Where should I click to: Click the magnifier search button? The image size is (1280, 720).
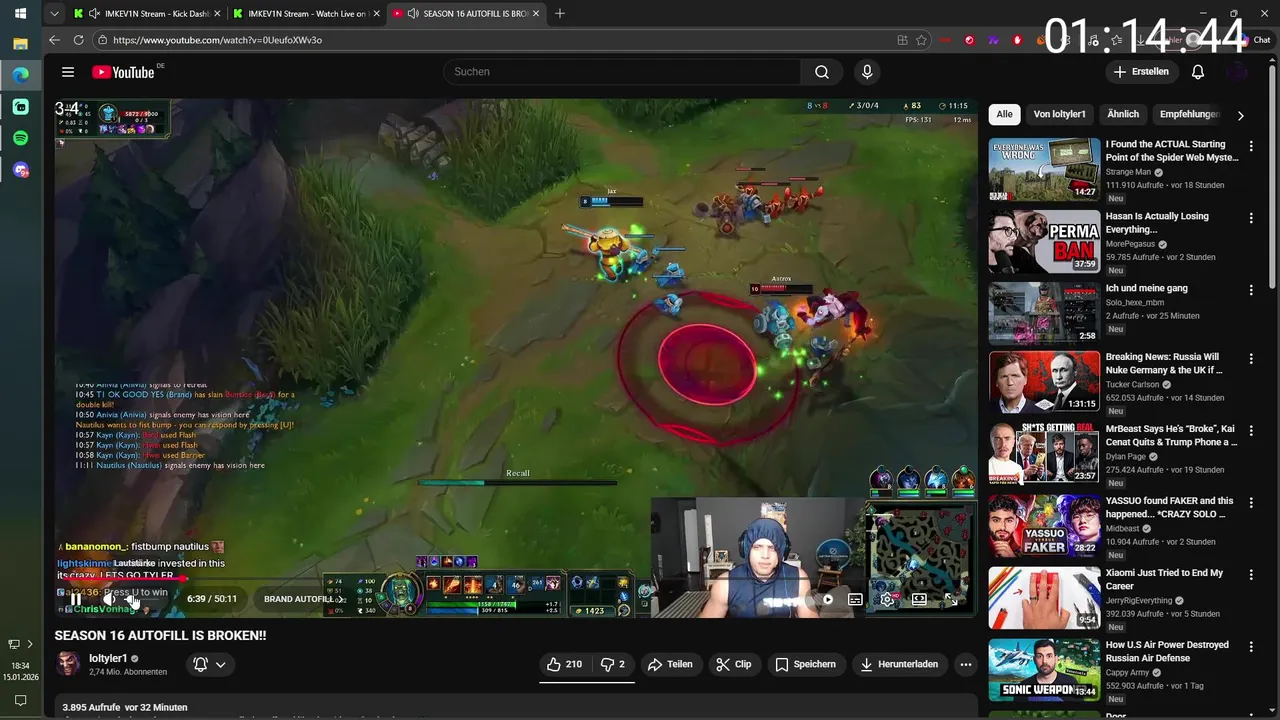pos(821,72)
